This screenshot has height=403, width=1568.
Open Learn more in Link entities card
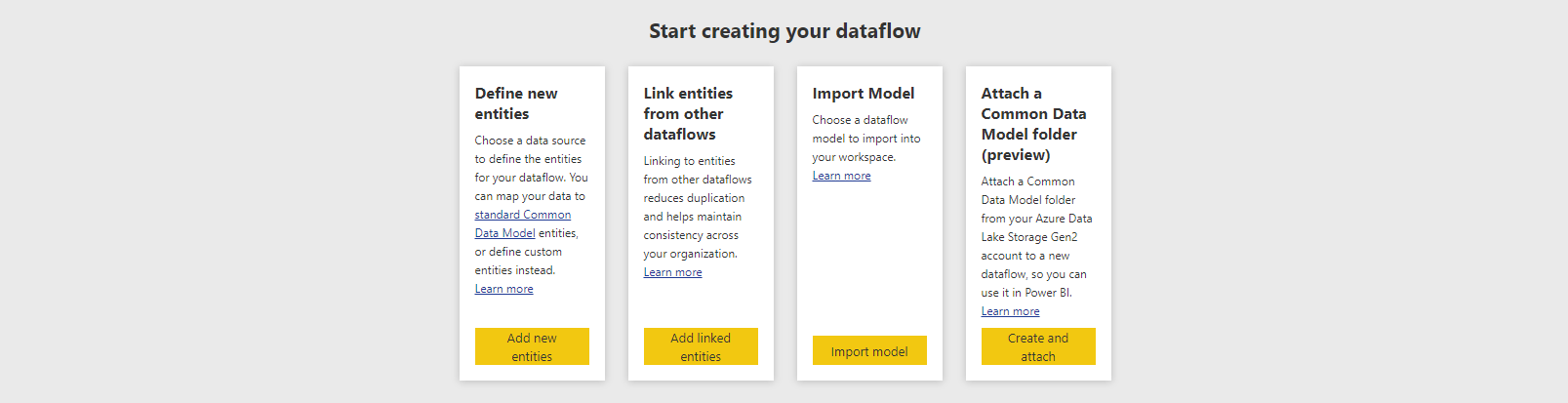click(673, 272)
